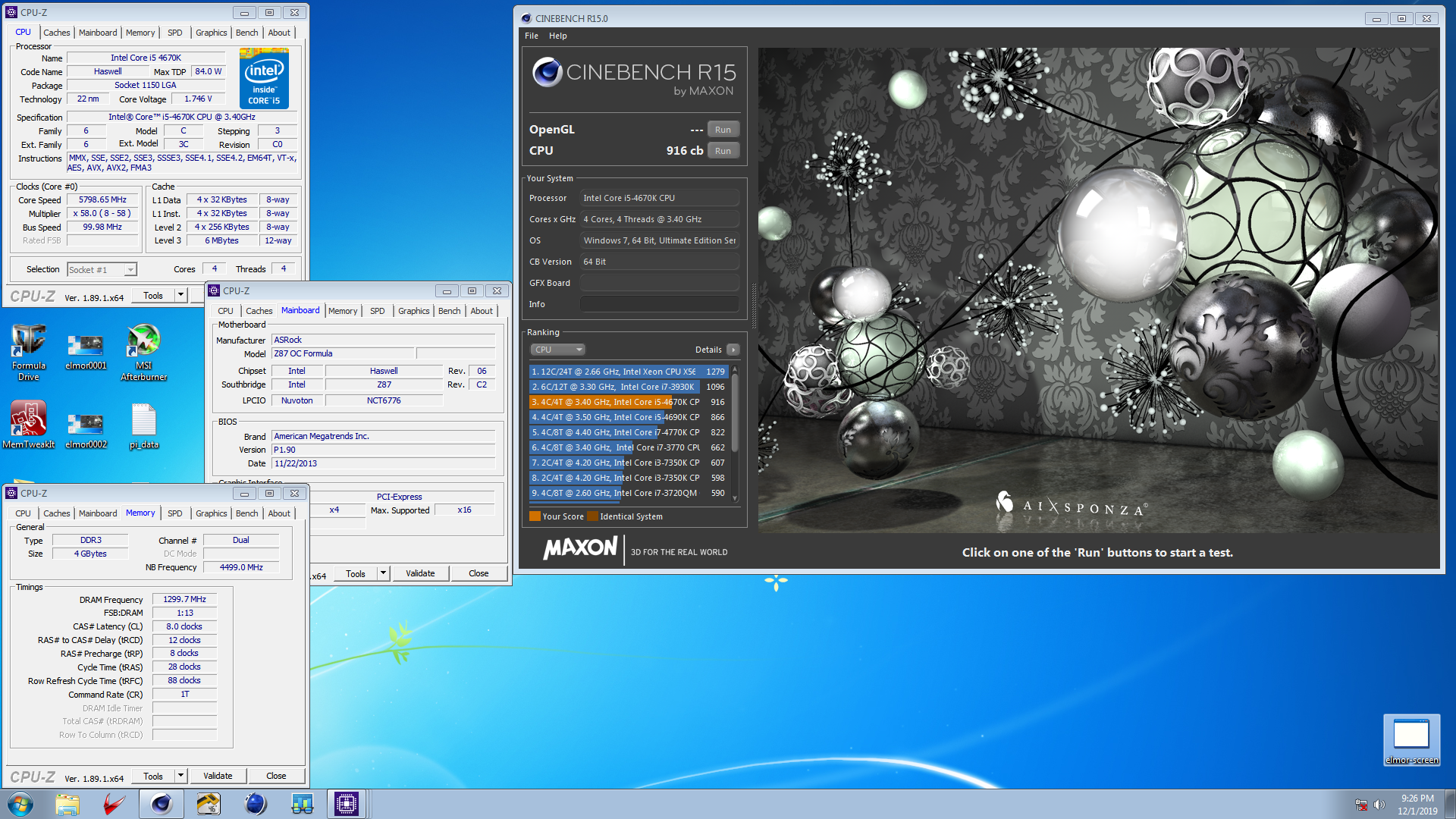Open Ranking CPU dropdown in Cinebench

tap(558, 350)
